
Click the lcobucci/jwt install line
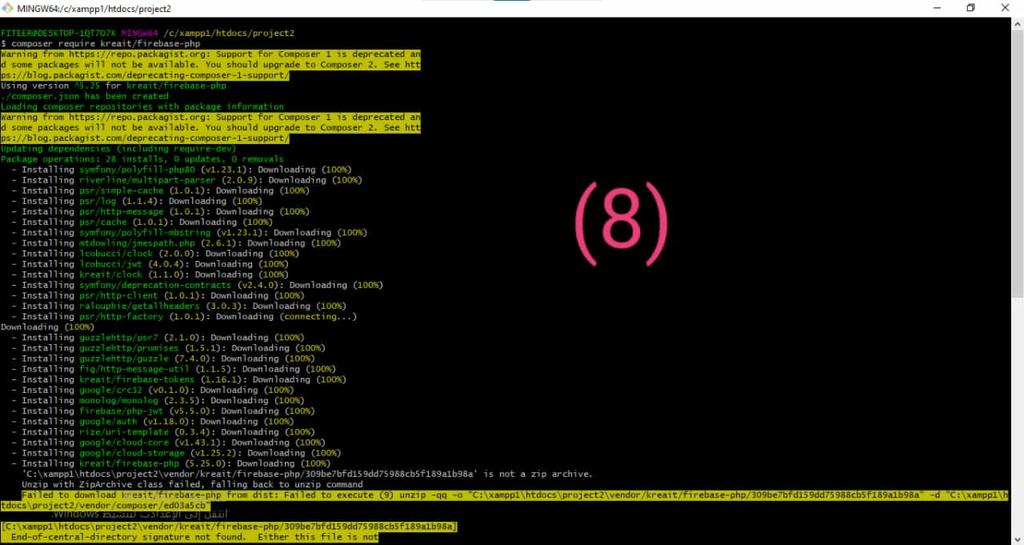click(x=150, y=264)
